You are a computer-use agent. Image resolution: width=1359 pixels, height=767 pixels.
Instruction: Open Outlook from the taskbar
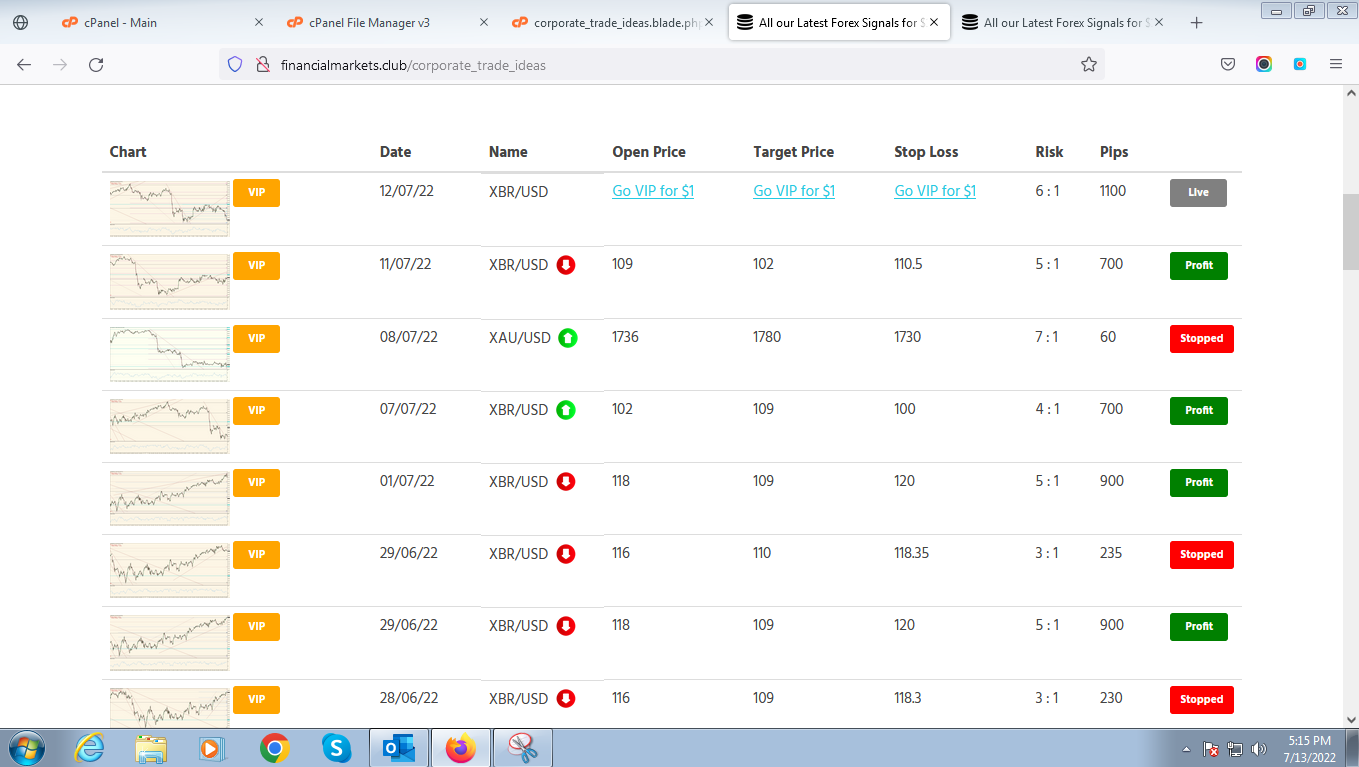398,748
